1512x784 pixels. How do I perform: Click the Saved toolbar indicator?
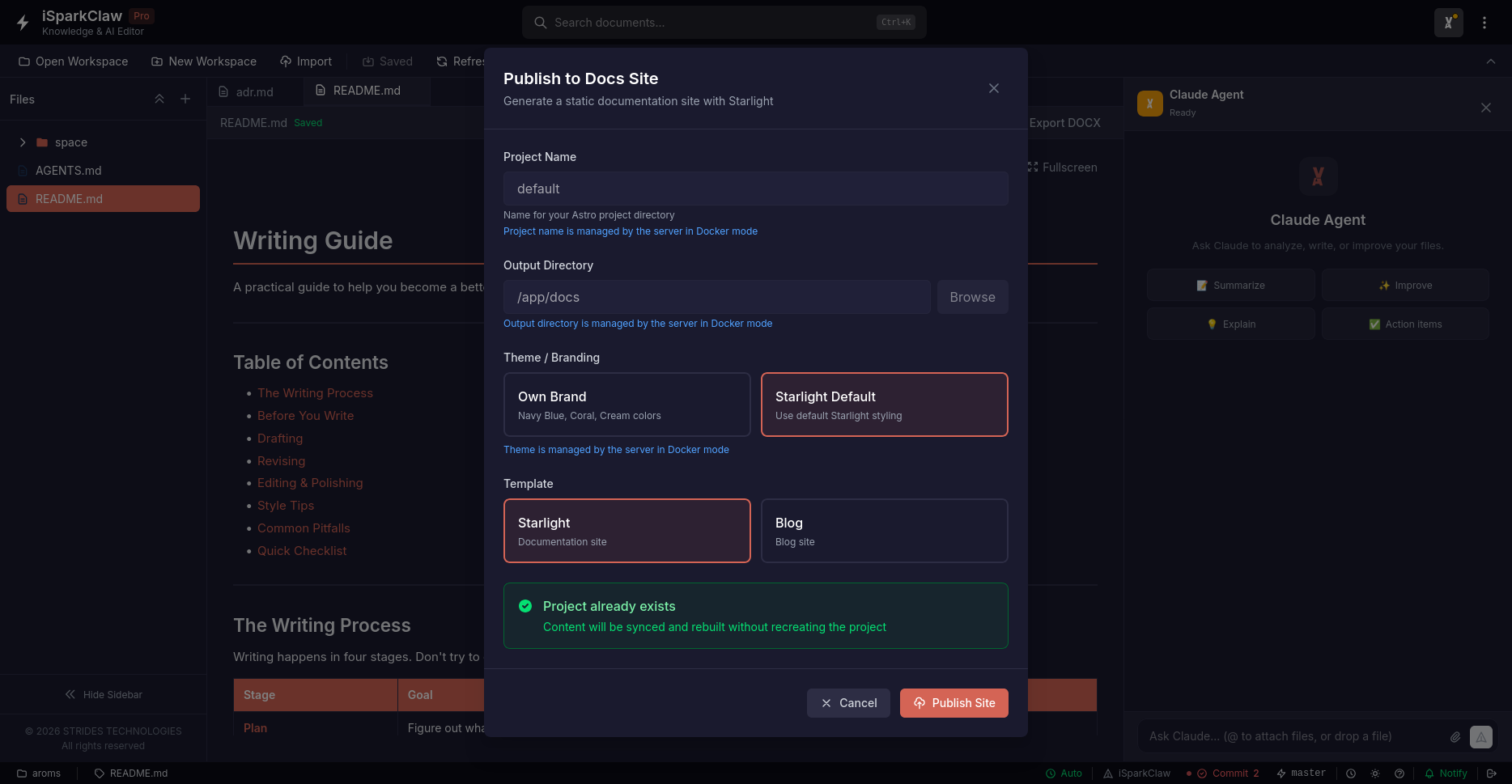point(388,61)
